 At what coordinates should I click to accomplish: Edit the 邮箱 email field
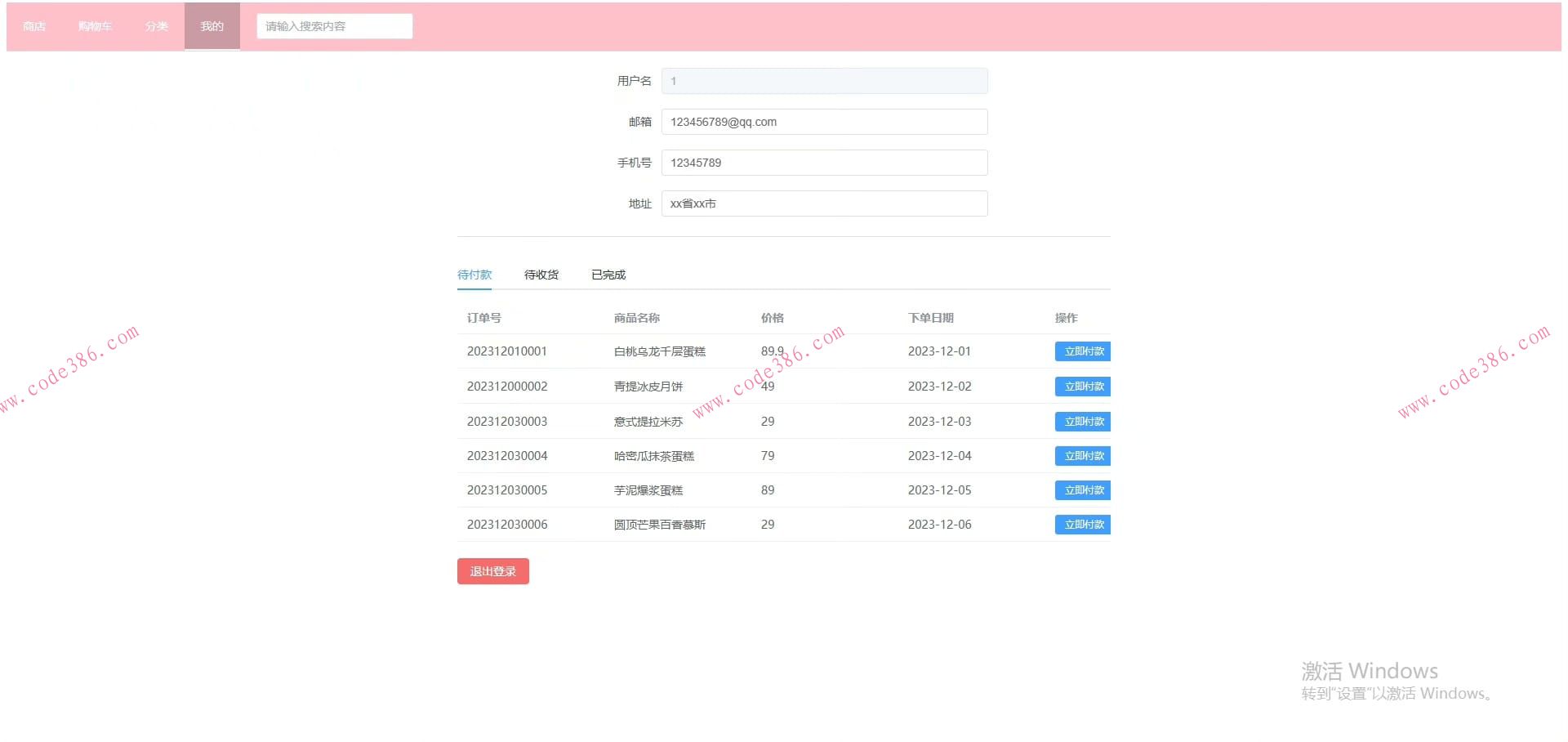click(x=824, y=121)
